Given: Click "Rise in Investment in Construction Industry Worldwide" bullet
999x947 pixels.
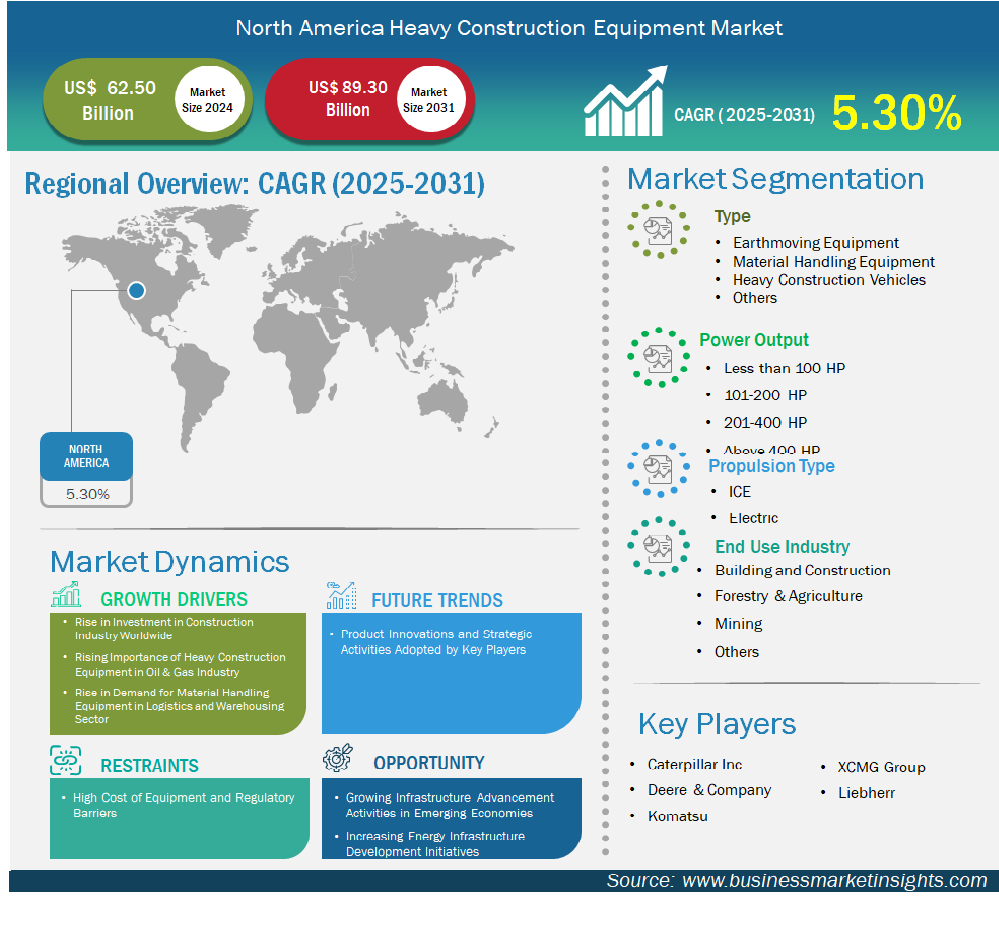Looking at the screenshot, I should [x=164, y=628].
